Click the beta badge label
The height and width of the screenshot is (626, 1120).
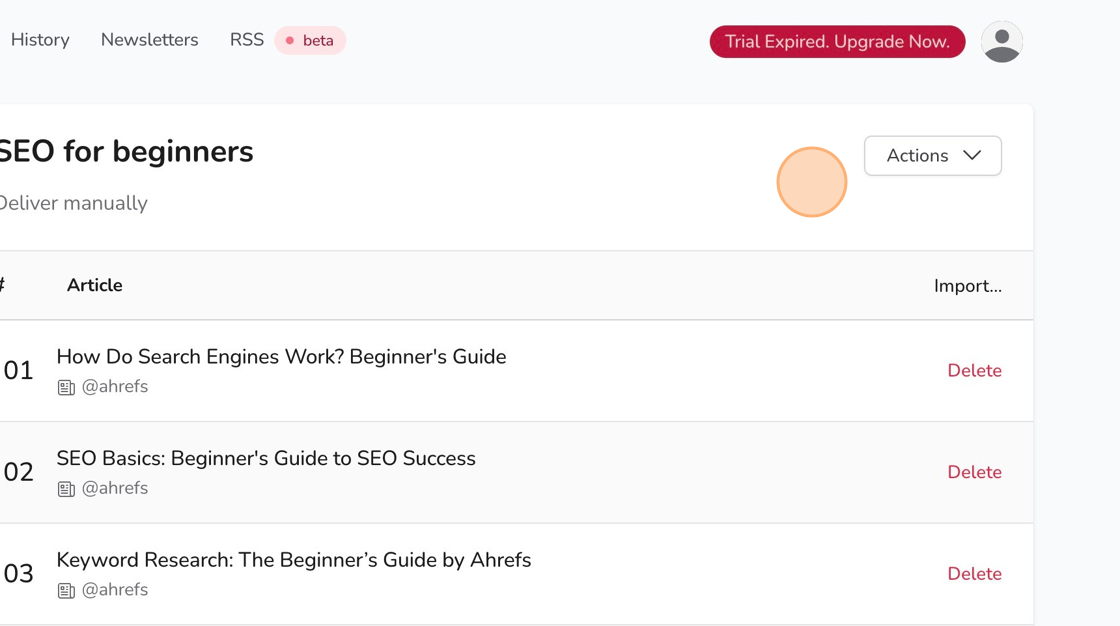click(x=310, y=41)
